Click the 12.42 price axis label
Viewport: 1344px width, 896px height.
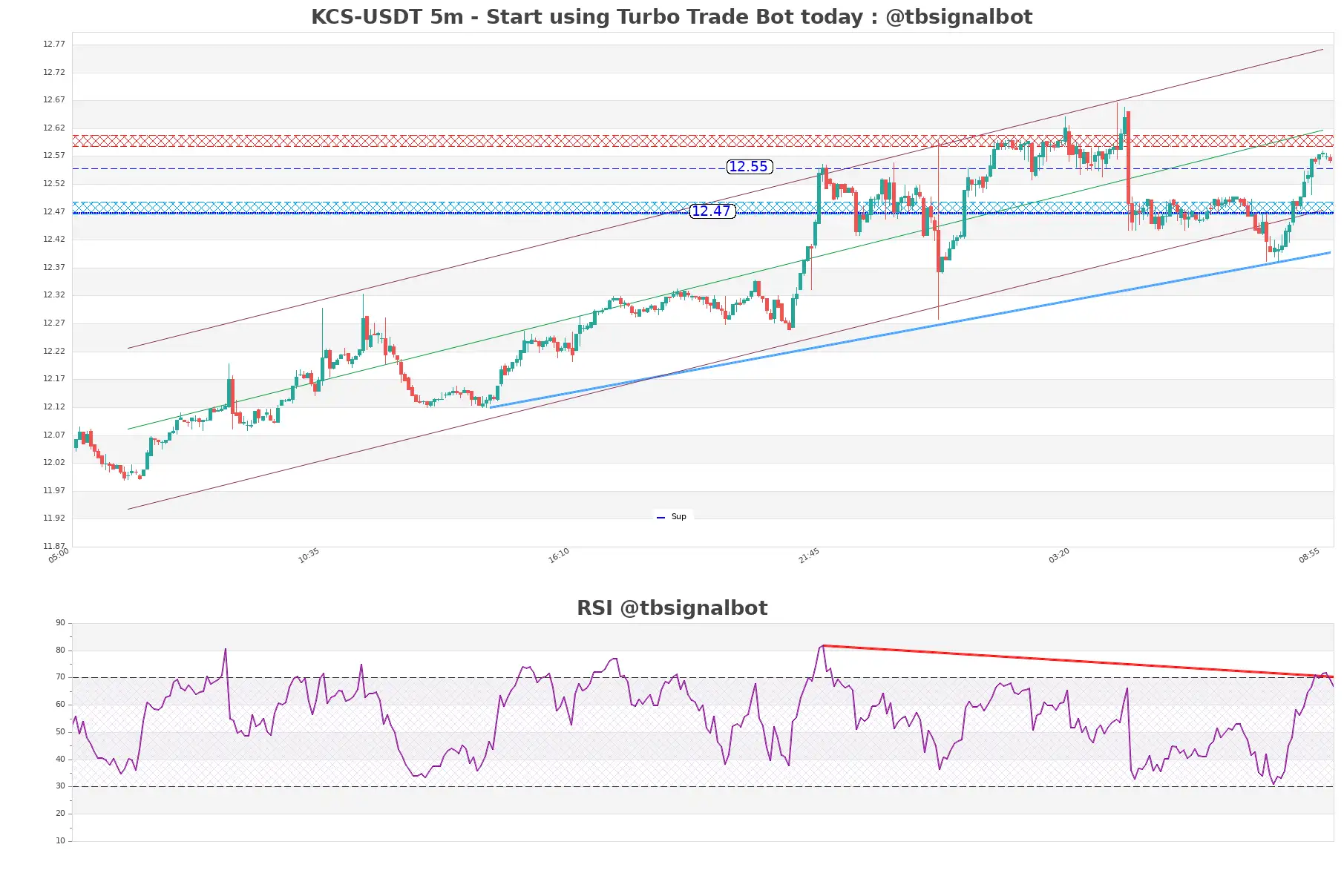coord(54,240)
